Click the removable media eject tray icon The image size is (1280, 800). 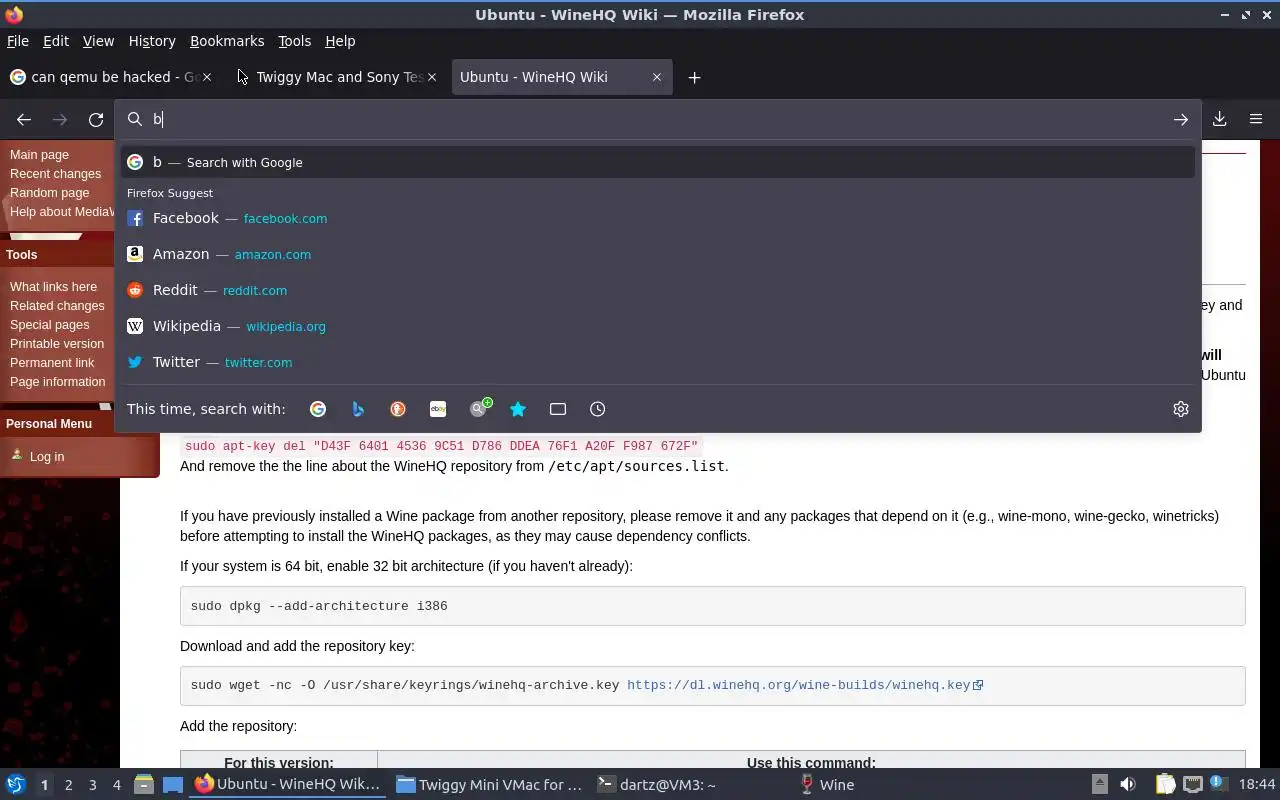pos(1099,785)
